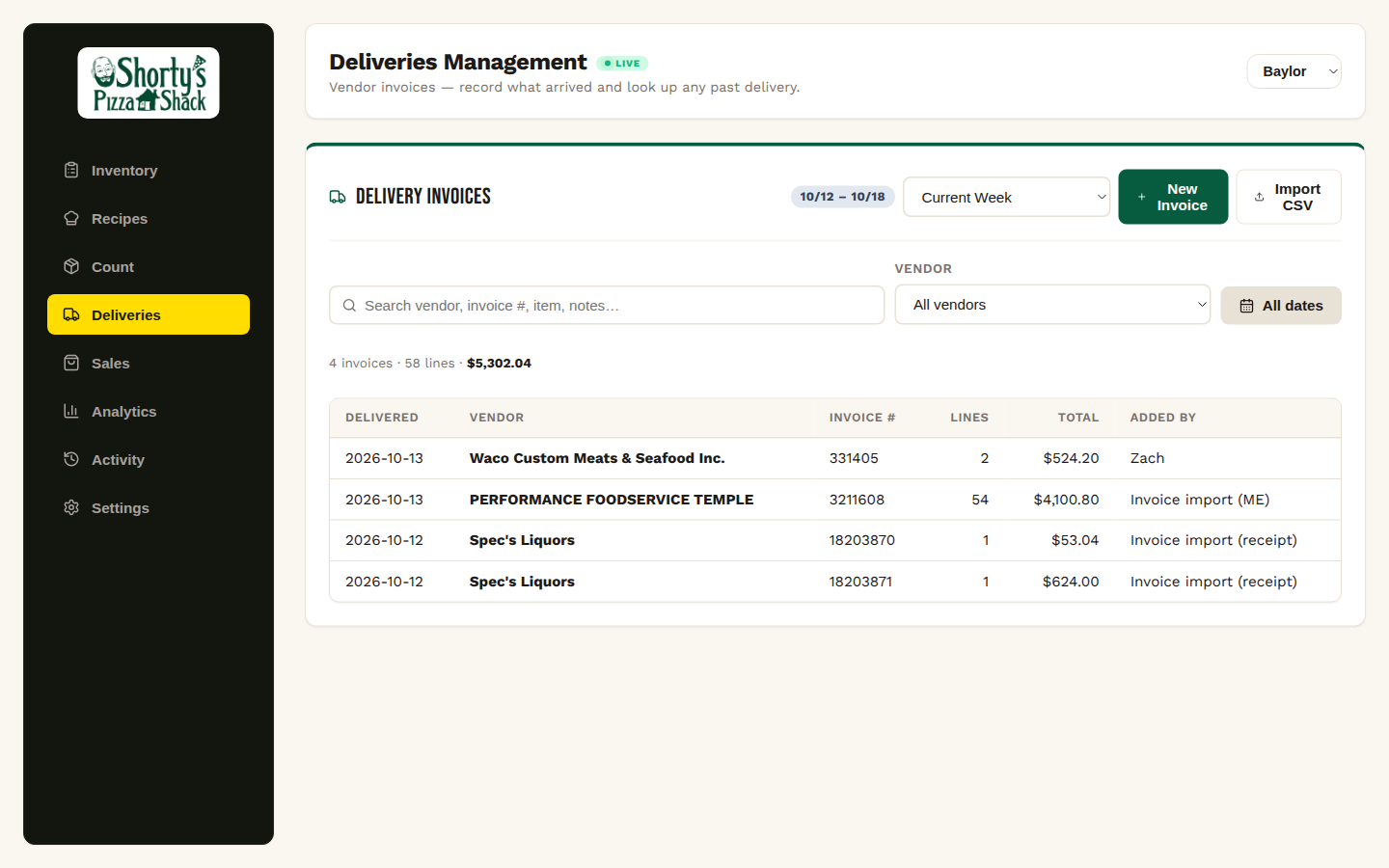Click the magnifier icon in search box
Screen dimensions: 1389x868
pos(350,306)
